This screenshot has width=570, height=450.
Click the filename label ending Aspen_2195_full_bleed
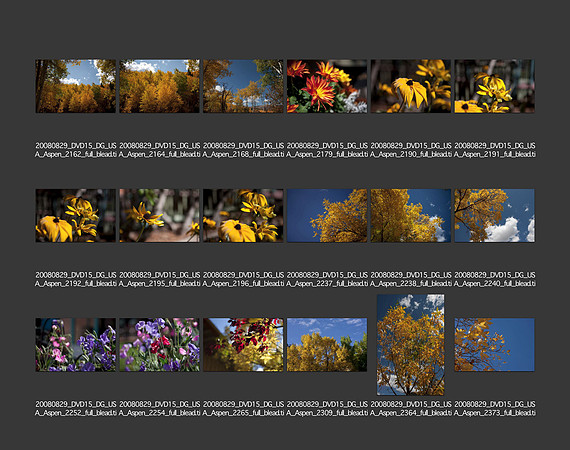(x=159, y=279)
